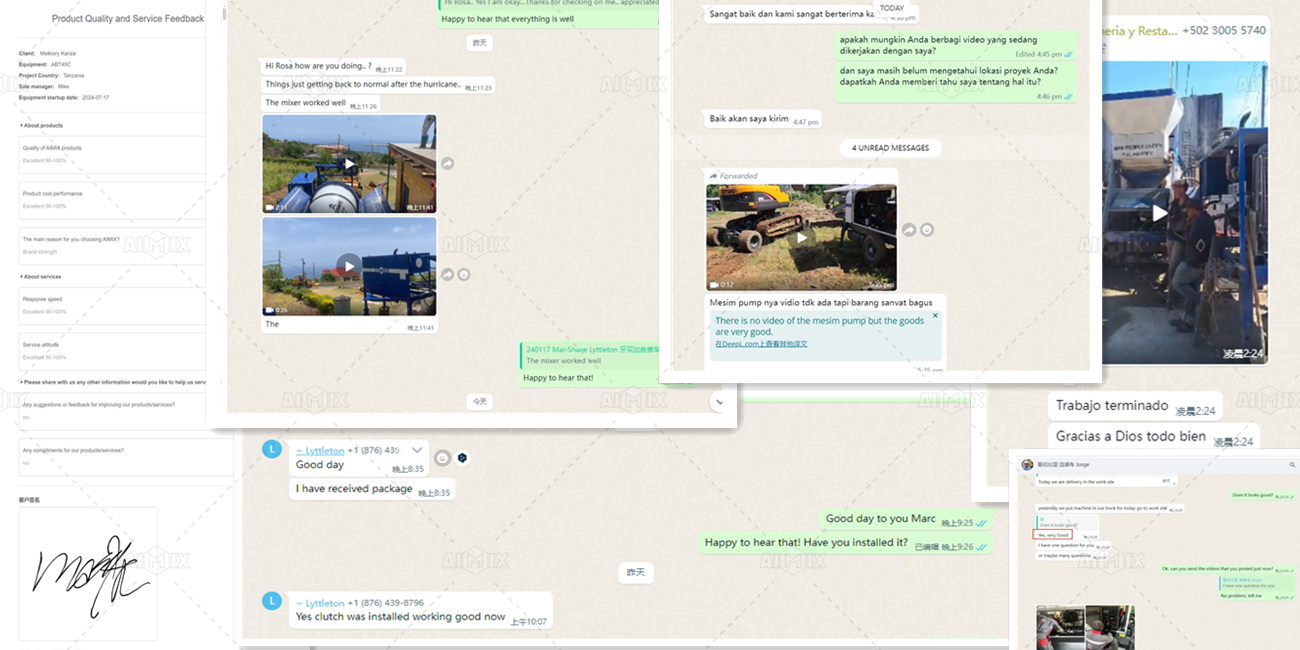Click Jorge's profile picture in chat header
Screen dimensions: 1300x650
tap(1027, 464)
